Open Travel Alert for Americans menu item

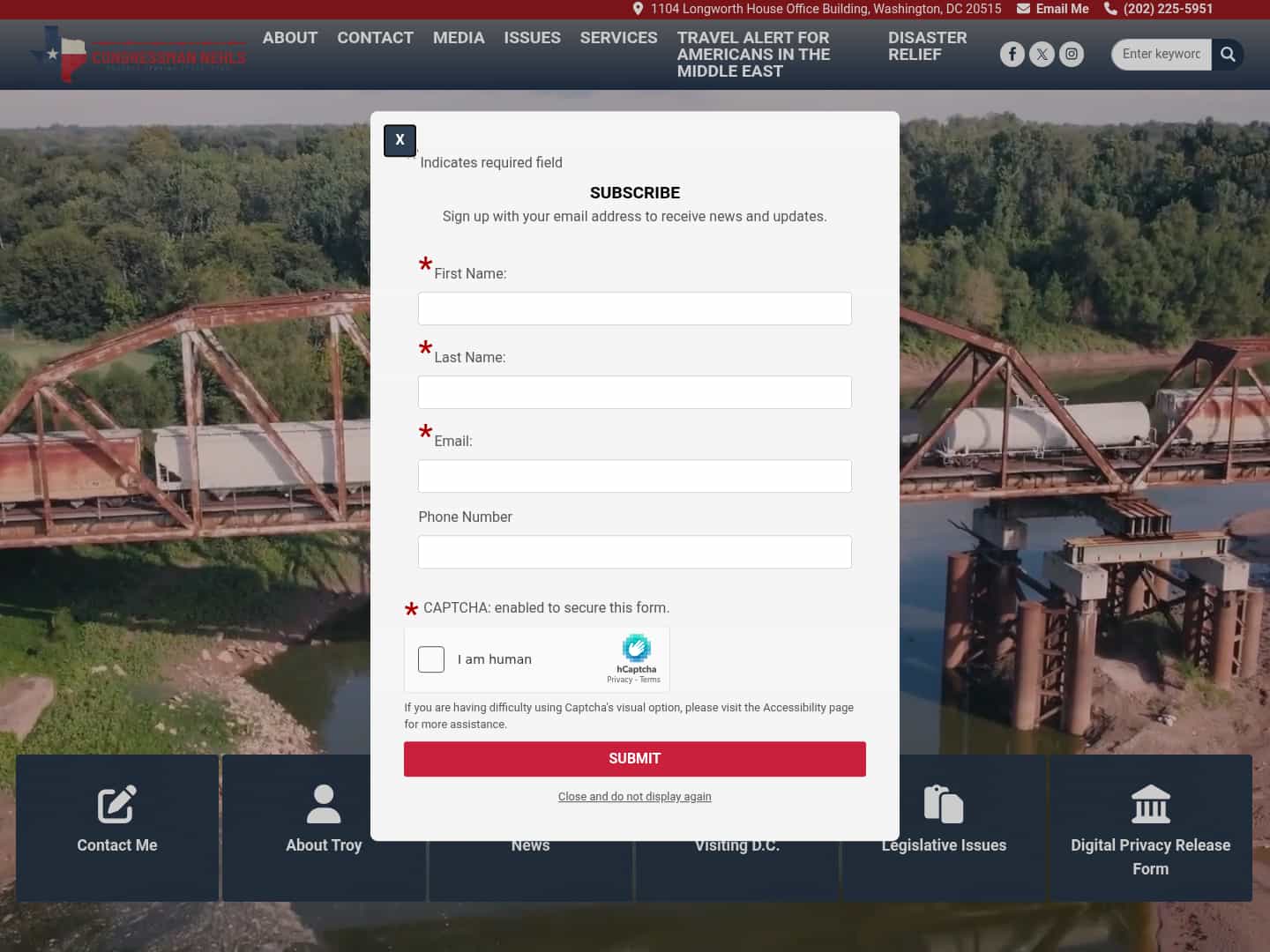754,55
